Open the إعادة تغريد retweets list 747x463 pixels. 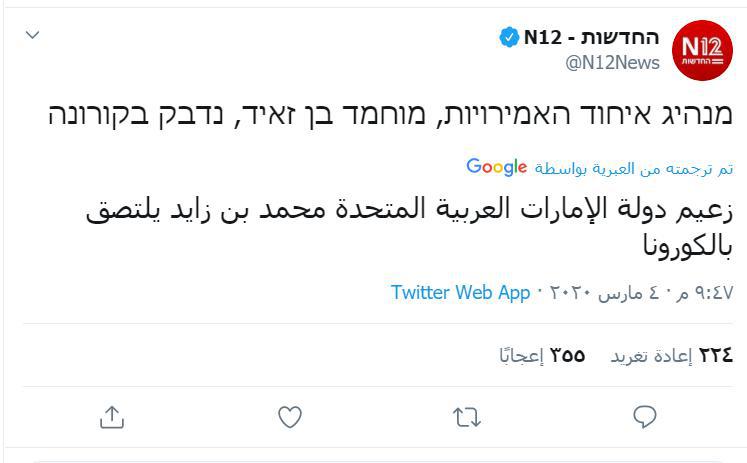(x=651, y=355)
